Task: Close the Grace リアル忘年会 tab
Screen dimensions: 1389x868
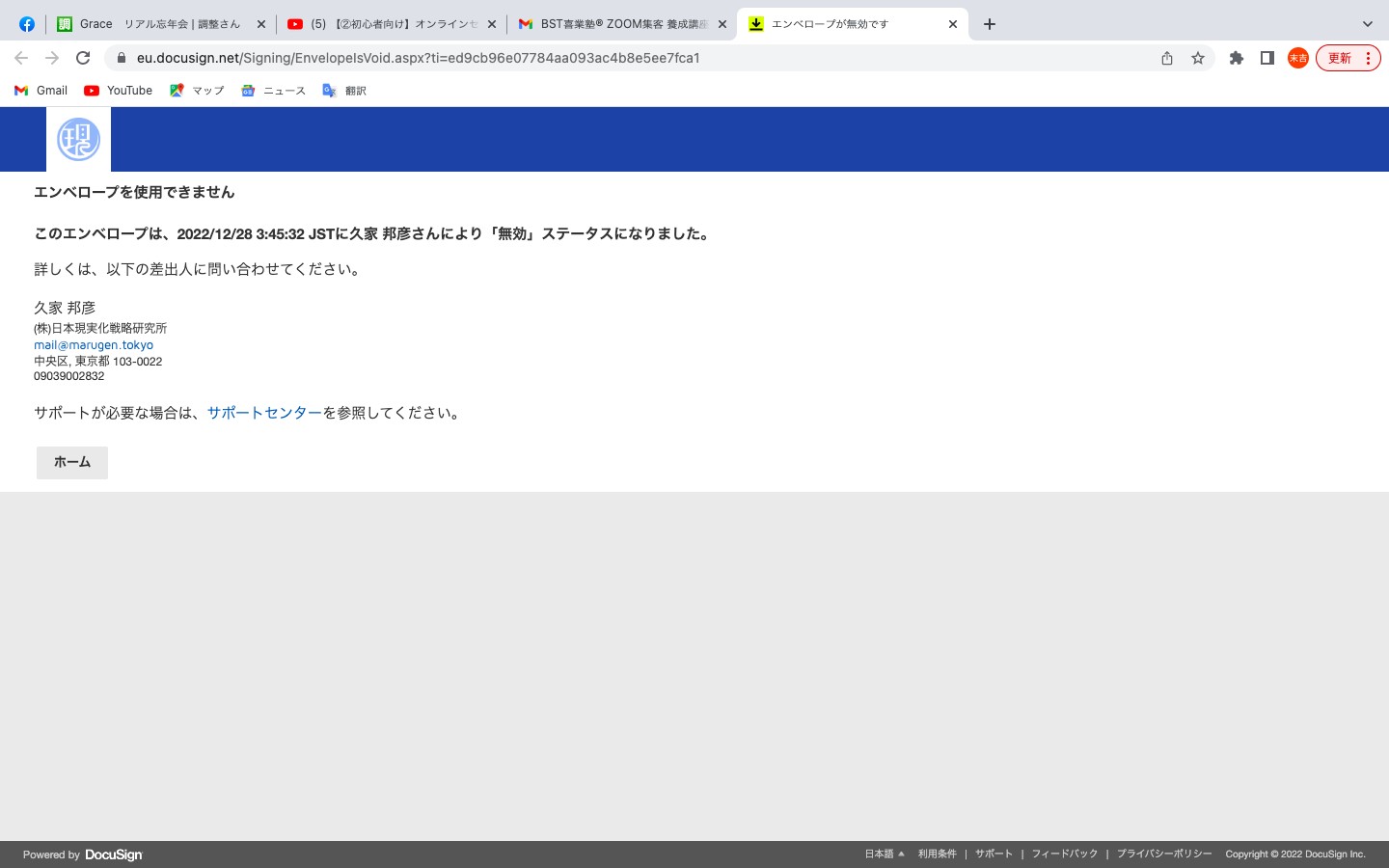Action: coord(260,24)
